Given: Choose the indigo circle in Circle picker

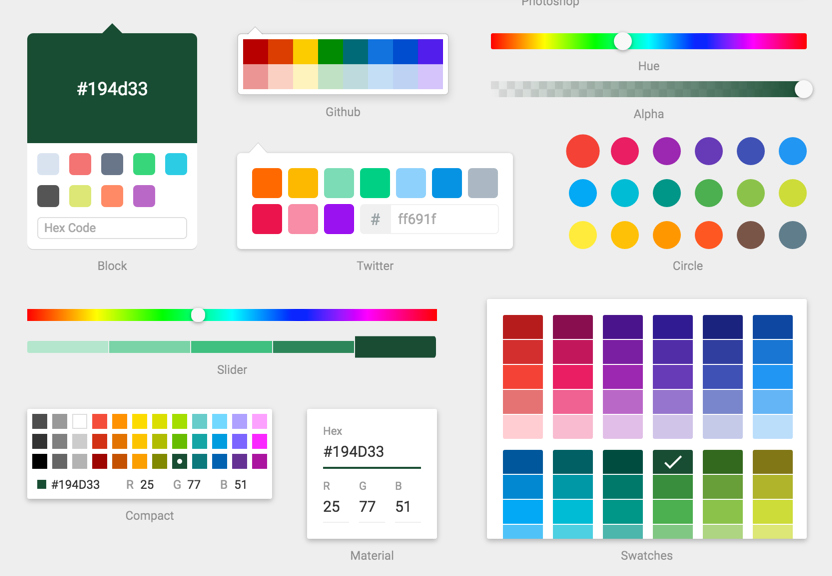Looking at the screenshot, I should 751,151.
